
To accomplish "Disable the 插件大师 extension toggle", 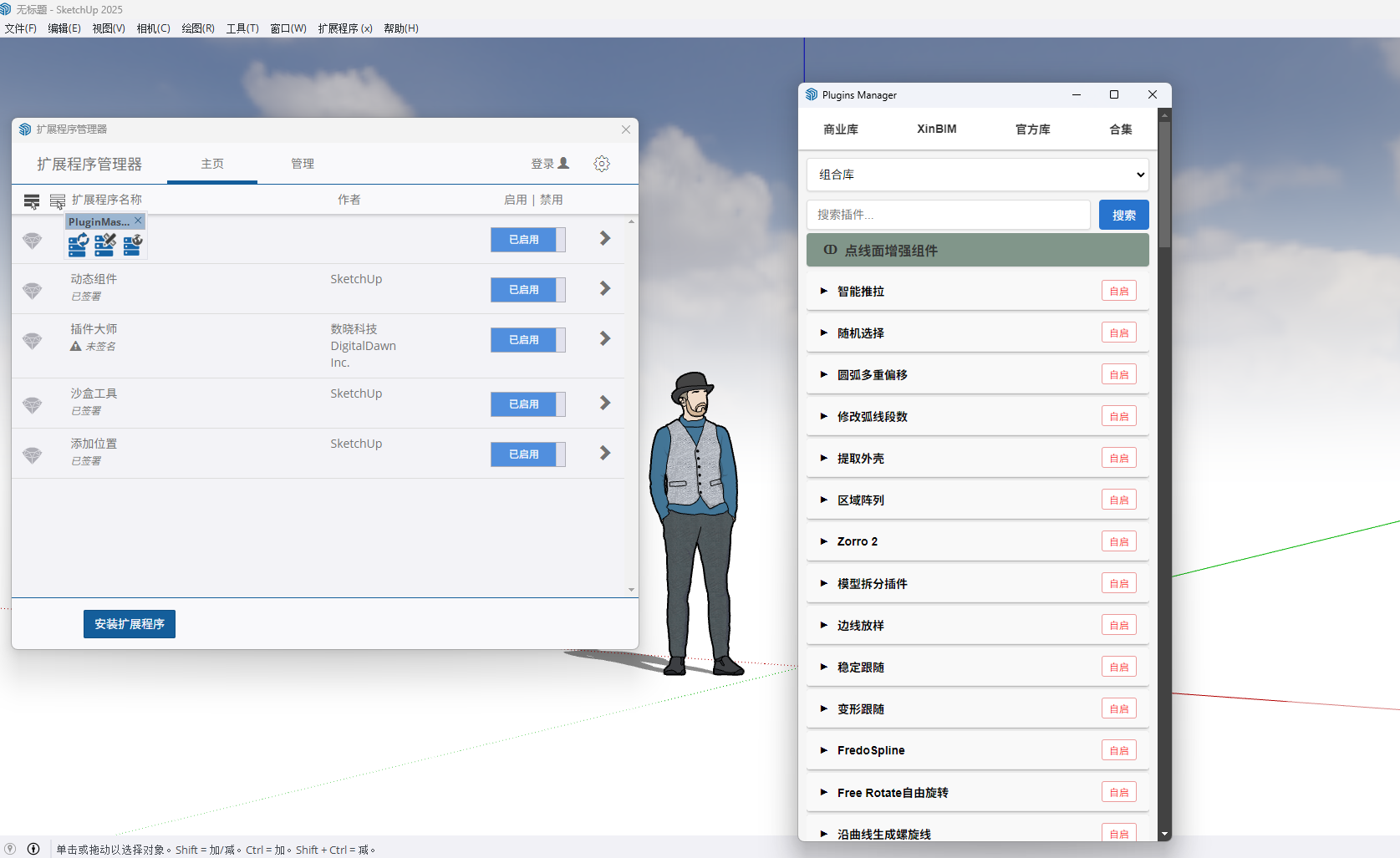I will point(527,340).
